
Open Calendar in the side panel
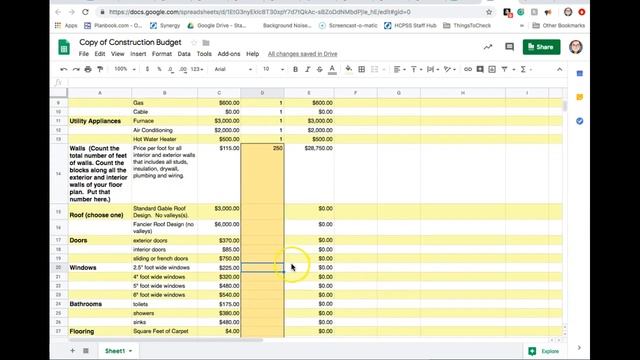pyautogui.click(x=580, y=73)
